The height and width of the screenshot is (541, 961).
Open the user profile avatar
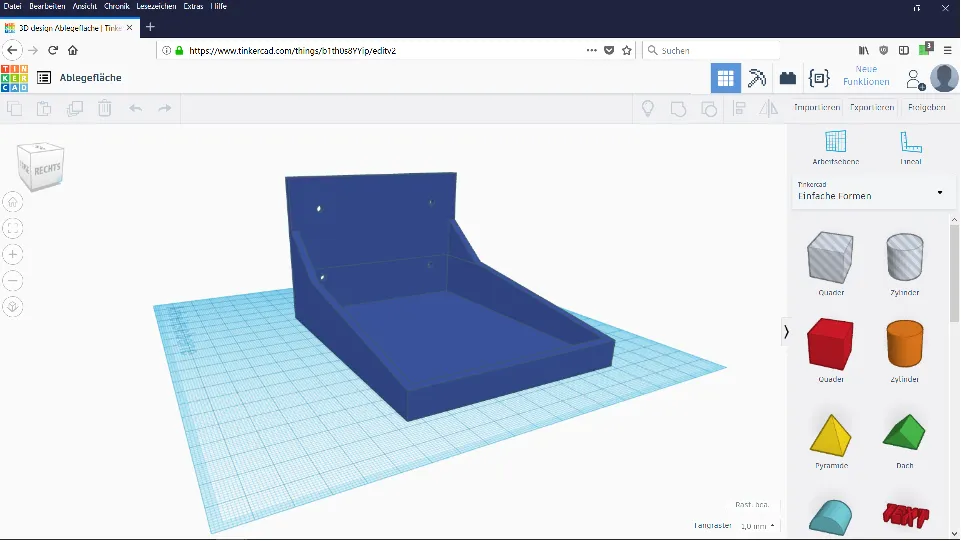point(944,78)
